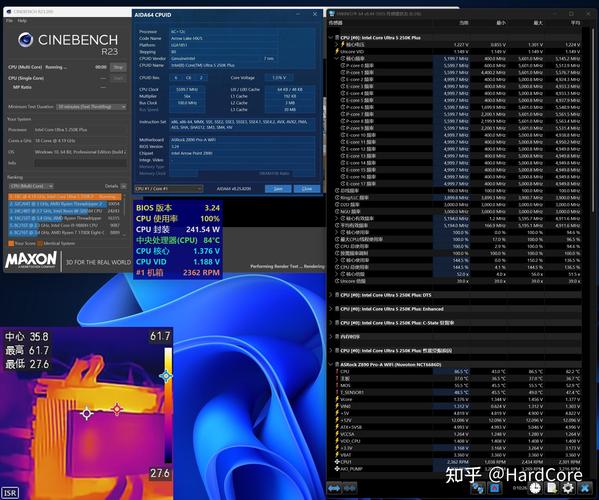Open the Help menu in Cinebench
This screenshot has height=500, width=599.
(x=22, y=21)
